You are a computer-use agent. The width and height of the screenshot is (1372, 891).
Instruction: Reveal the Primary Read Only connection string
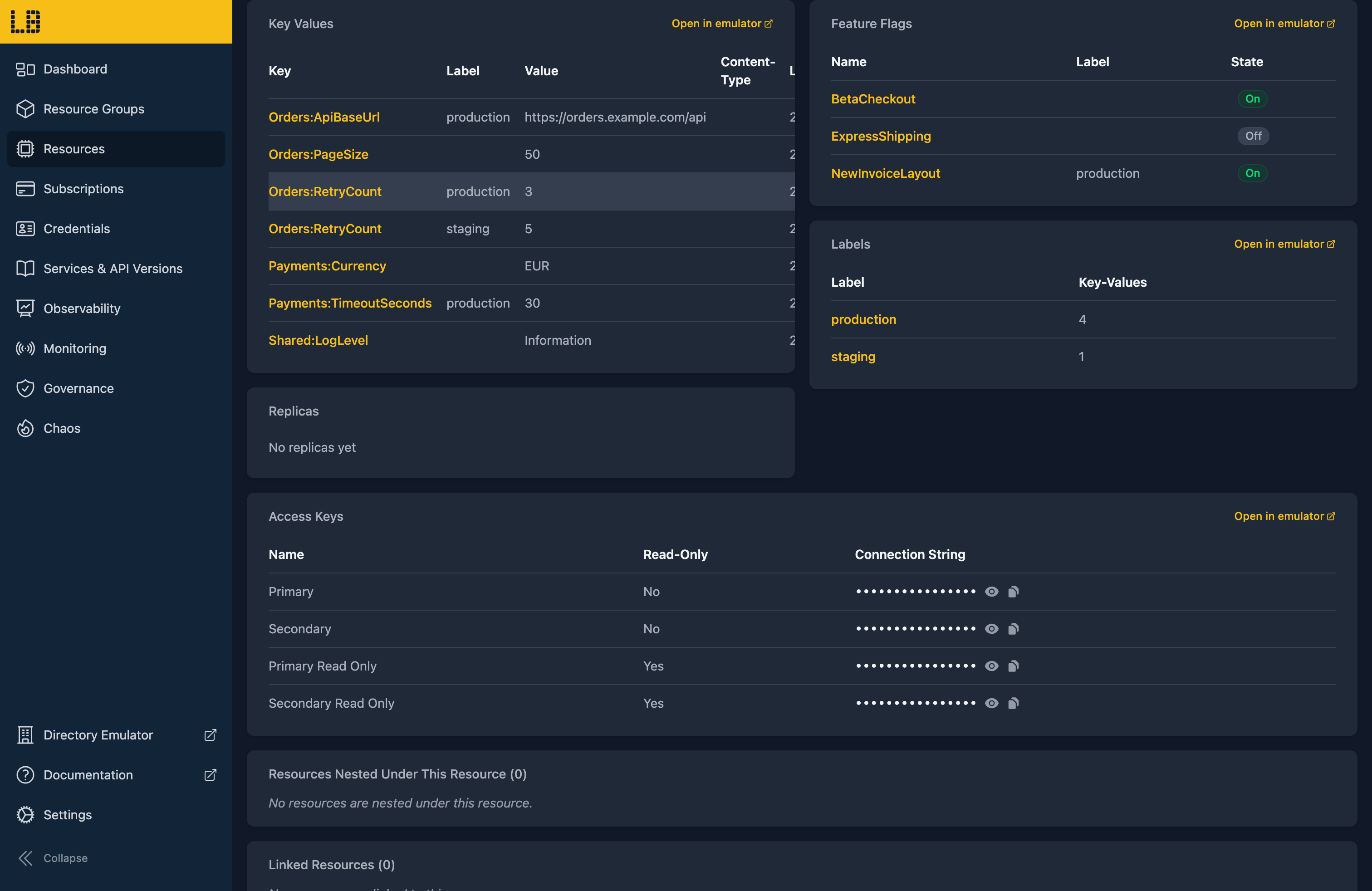[991, 666]
